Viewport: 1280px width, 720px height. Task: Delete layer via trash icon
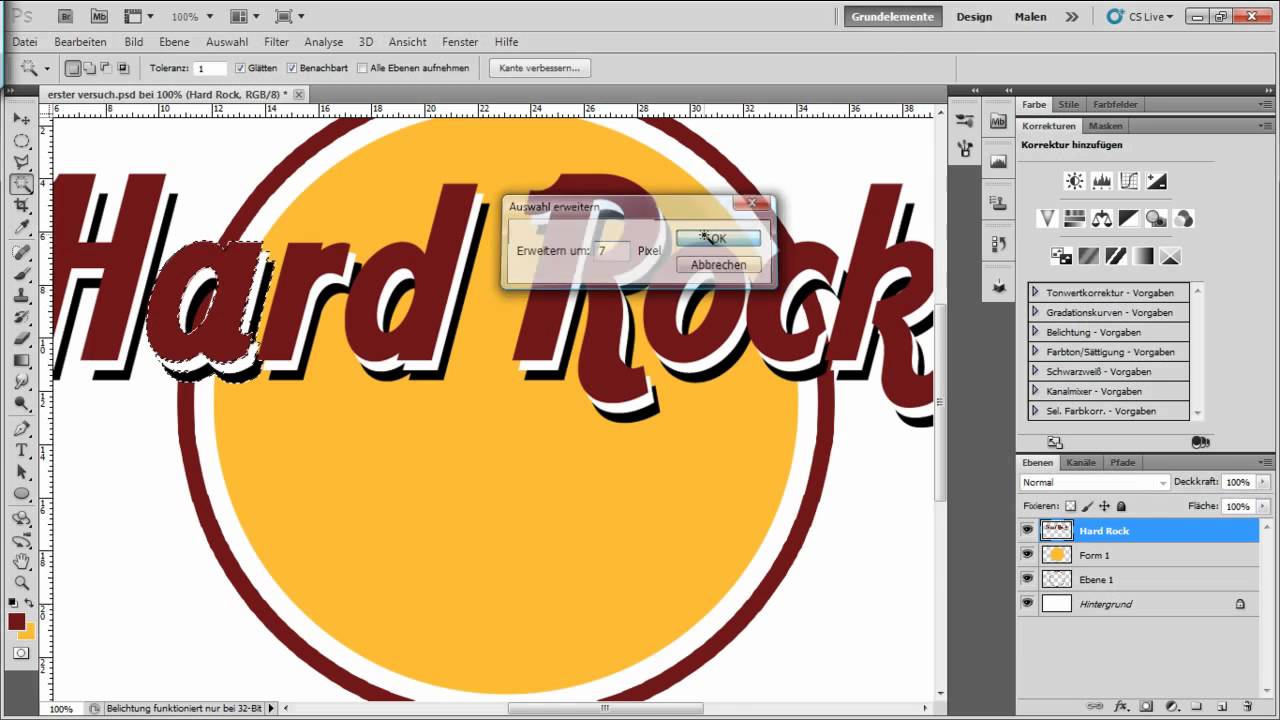[x=1247, y=706]
